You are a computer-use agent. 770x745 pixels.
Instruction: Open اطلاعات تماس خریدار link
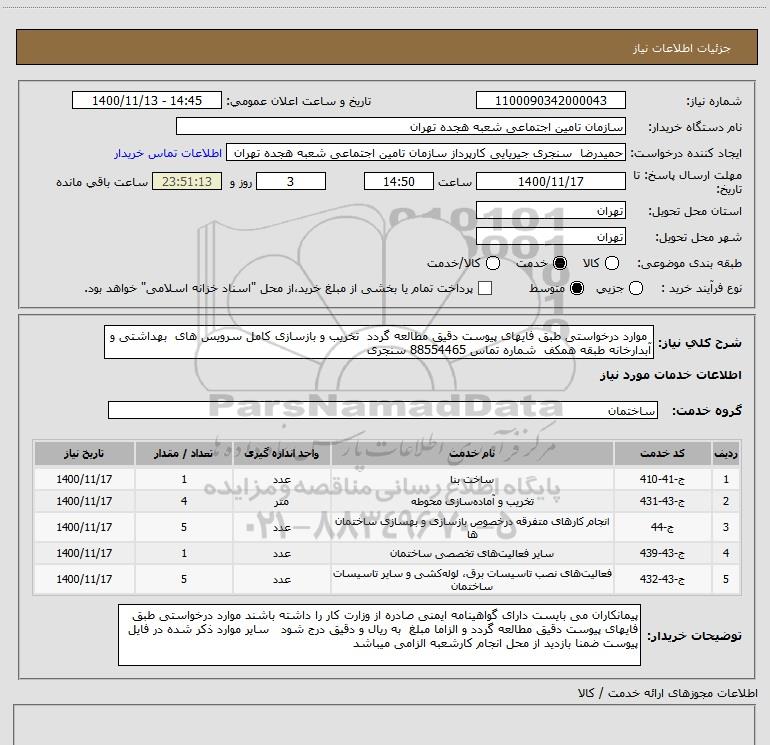coord(168,153)
